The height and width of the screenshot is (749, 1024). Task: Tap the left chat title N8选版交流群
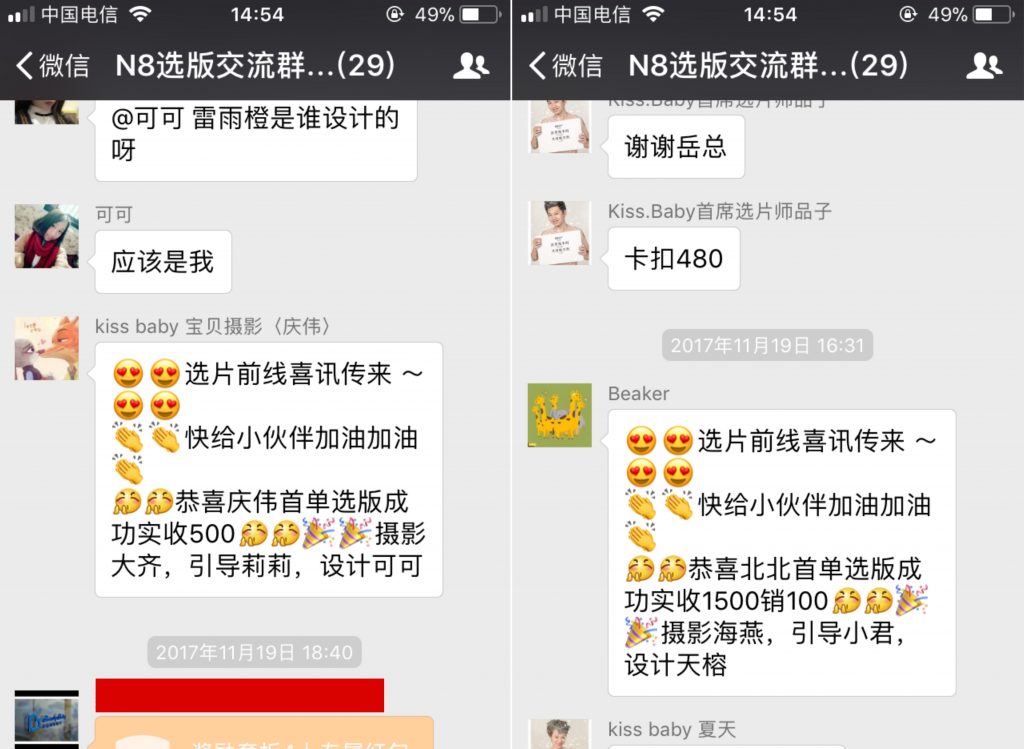[x=255, y=65]
